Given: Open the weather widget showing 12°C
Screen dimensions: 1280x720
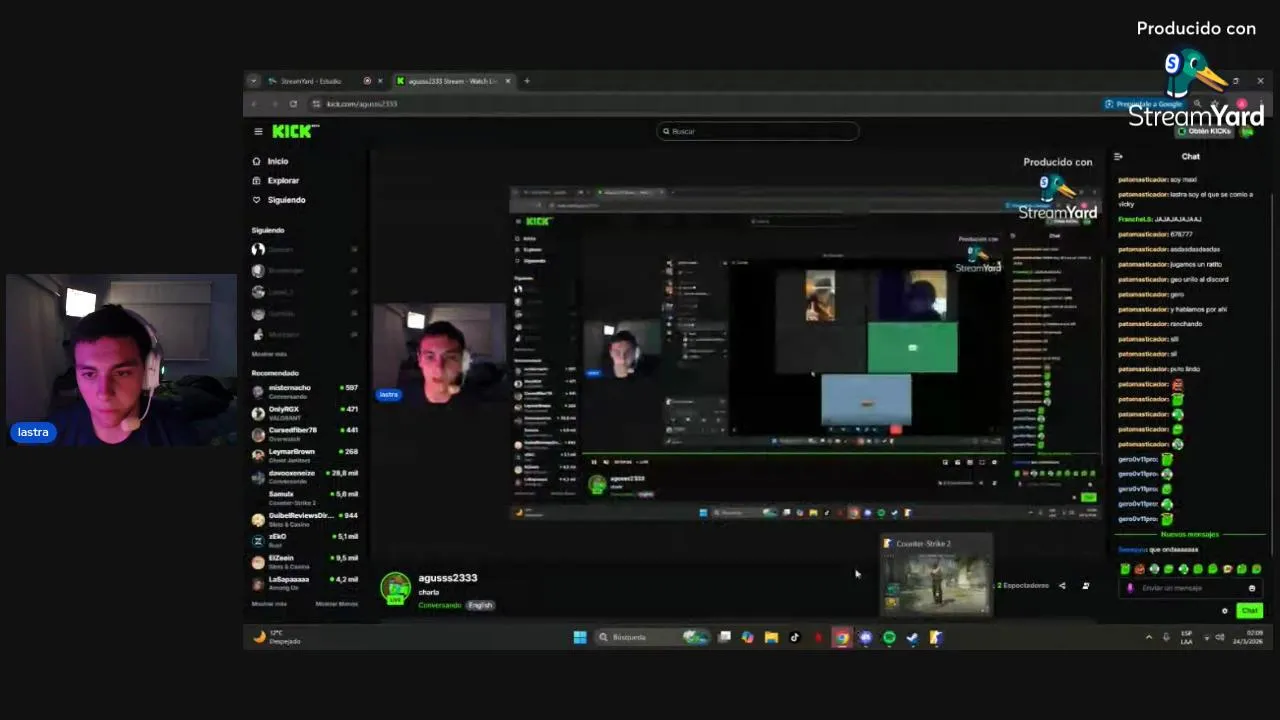Looking at the screenshot, I should point(277,637).
